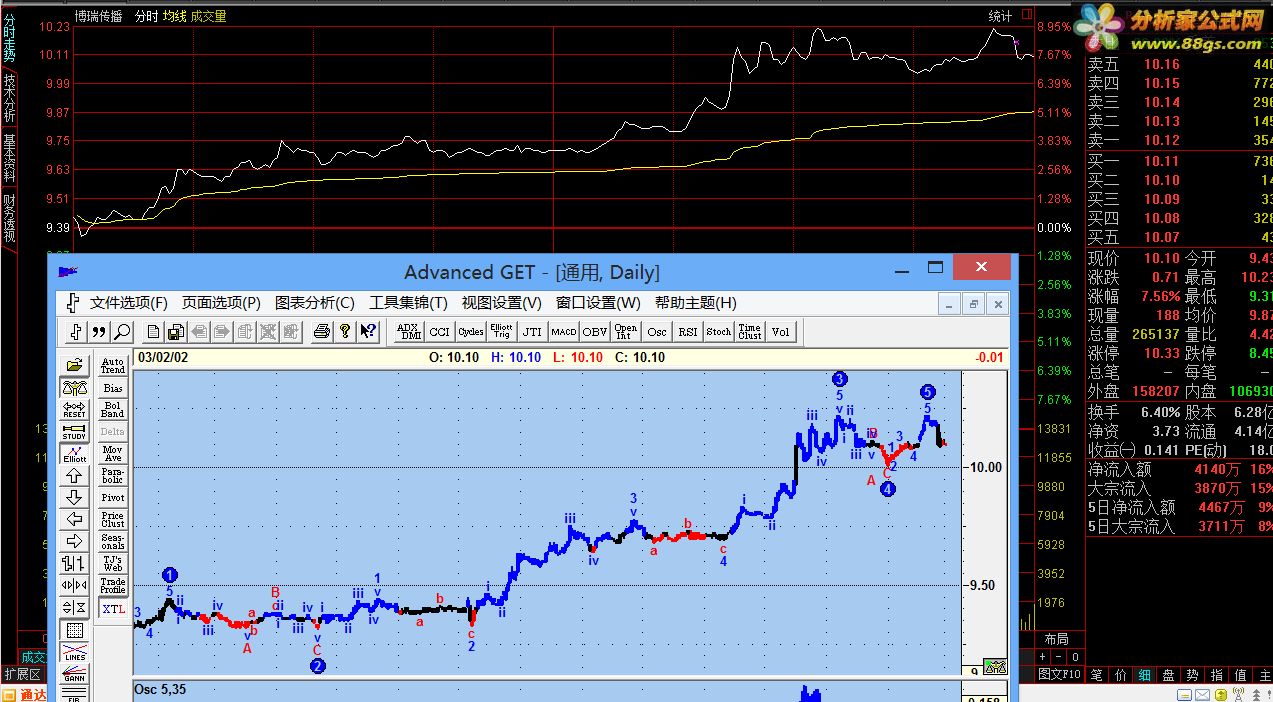1273x702 pixels.
Task: Toggle the Mov Ave study
Action: pyautogui.click(x=113, y=454)
